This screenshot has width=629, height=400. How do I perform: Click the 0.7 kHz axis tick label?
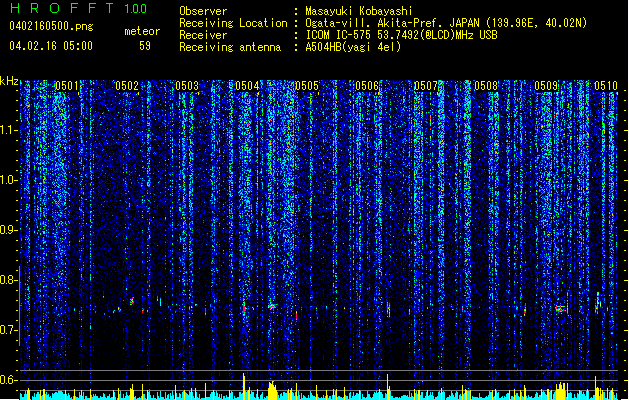[x=9, y=330]
